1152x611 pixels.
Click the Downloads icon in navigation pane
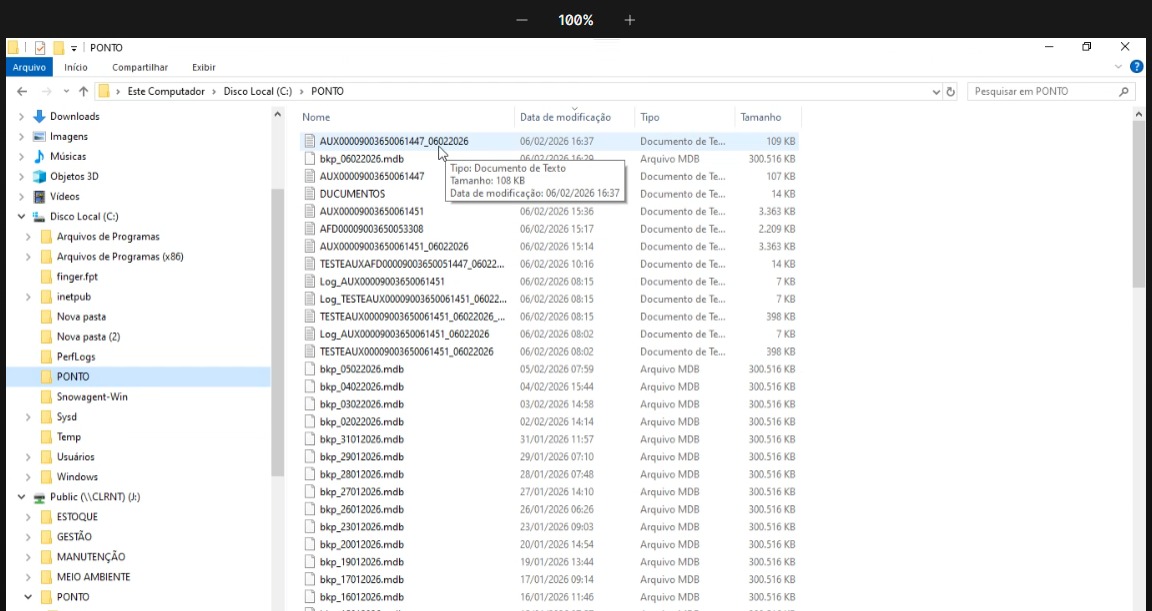39,116
